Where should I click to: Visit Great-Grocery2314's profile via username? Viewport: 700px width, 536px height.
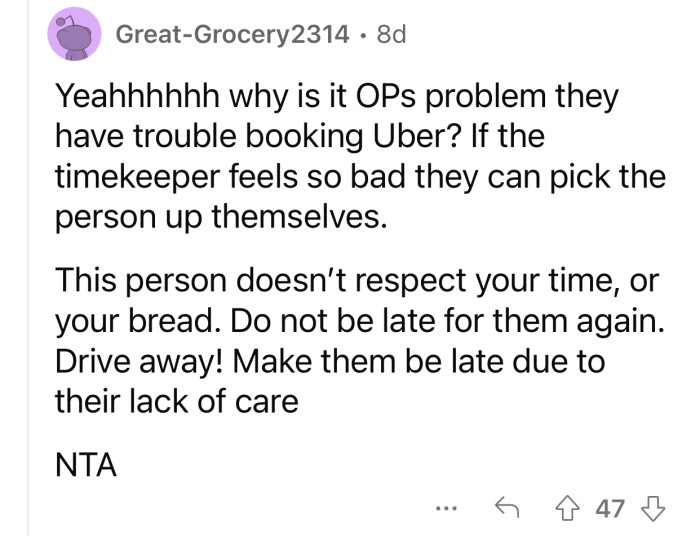click(x=233, y=36)
